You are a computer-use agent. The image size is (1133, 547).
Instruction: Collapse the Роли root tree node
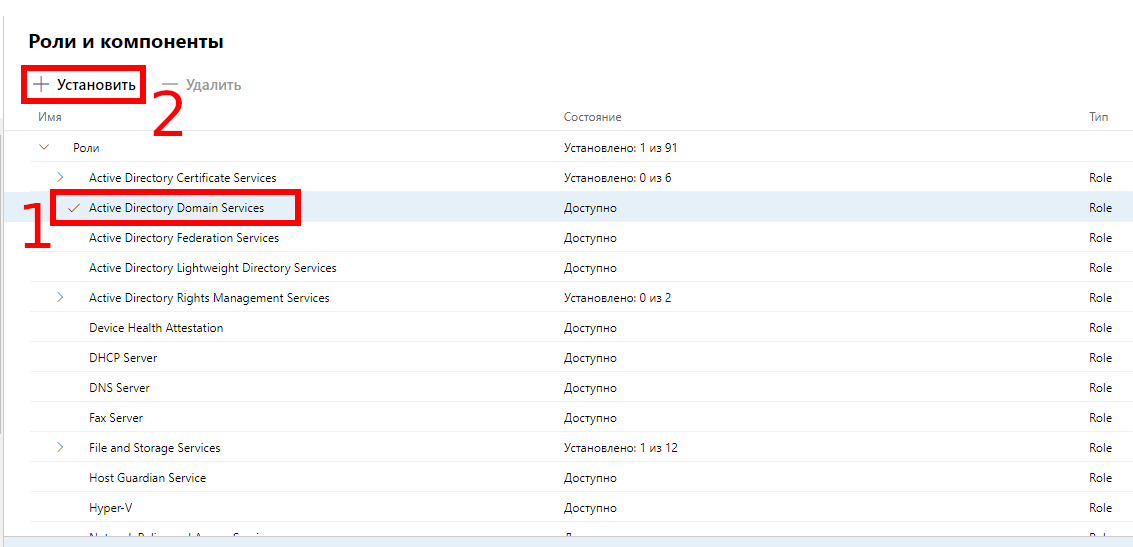click(44, 147)
